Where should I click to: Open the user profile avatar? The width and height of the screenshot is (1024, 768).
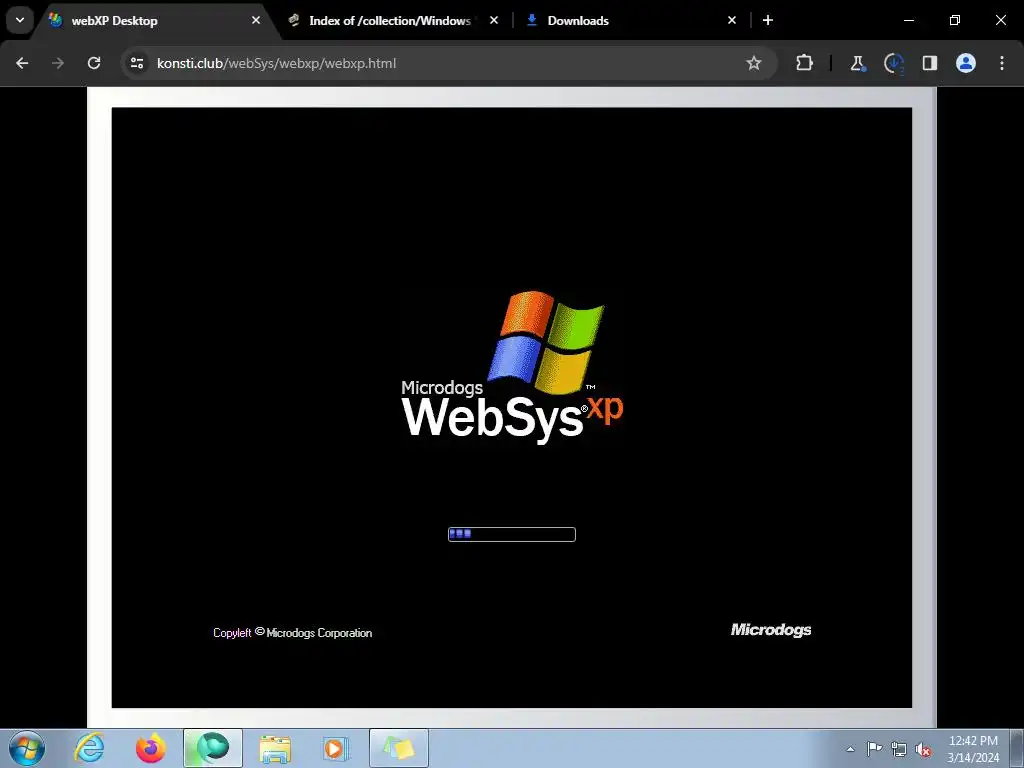pos(966,63)
